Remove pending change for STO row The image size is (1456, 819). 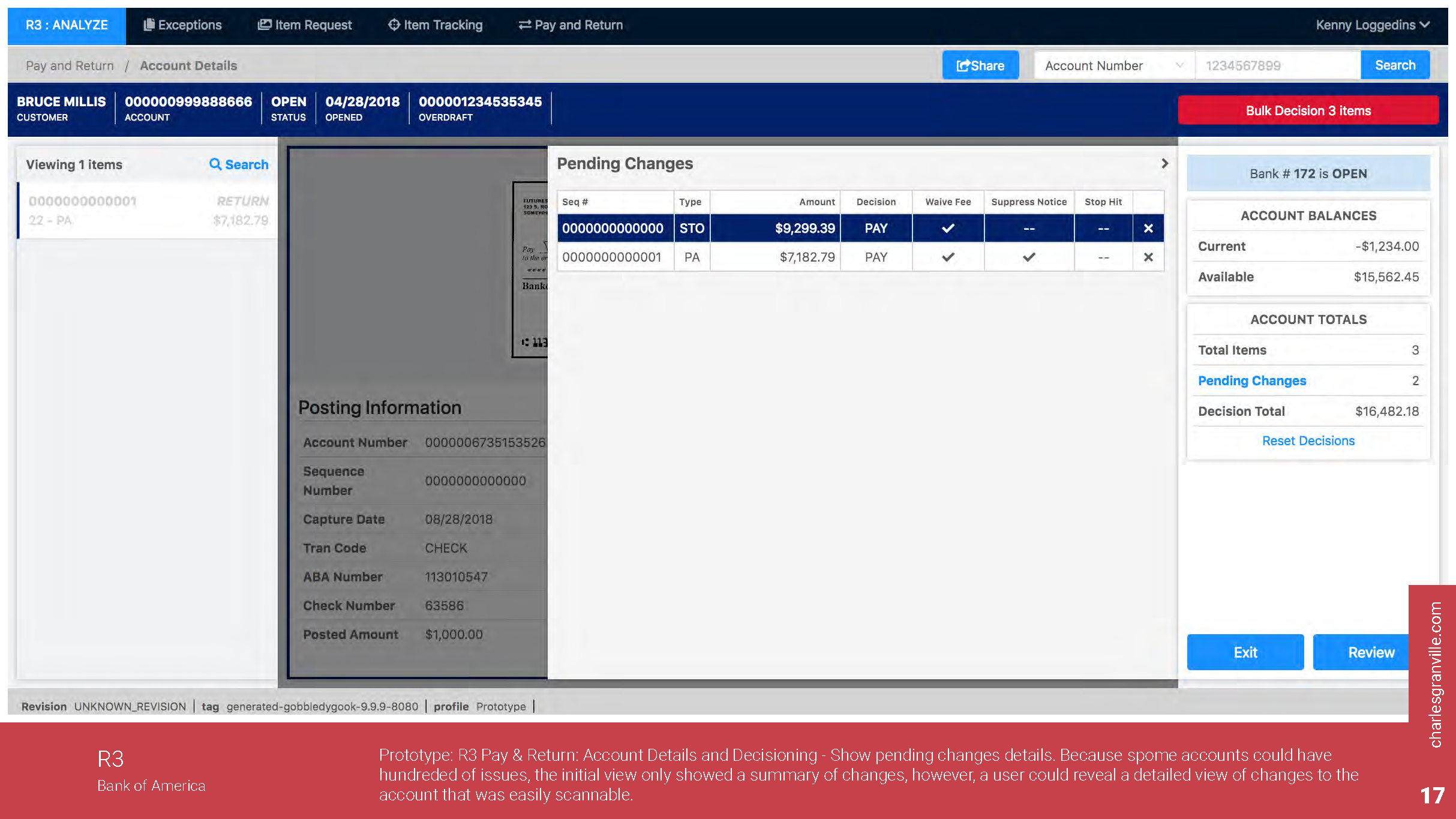(x=1148, y=229)
